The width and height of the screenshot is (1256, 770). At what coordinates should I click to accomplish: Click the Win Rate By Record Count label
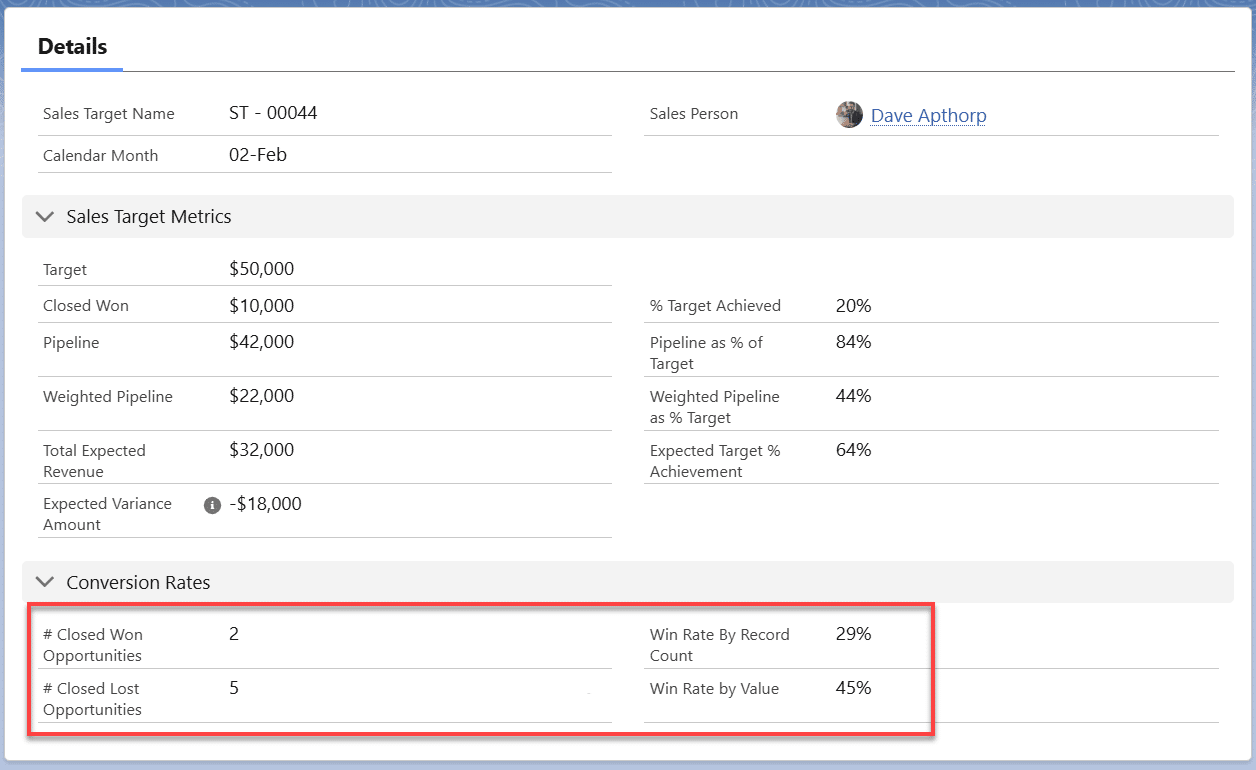719,645
